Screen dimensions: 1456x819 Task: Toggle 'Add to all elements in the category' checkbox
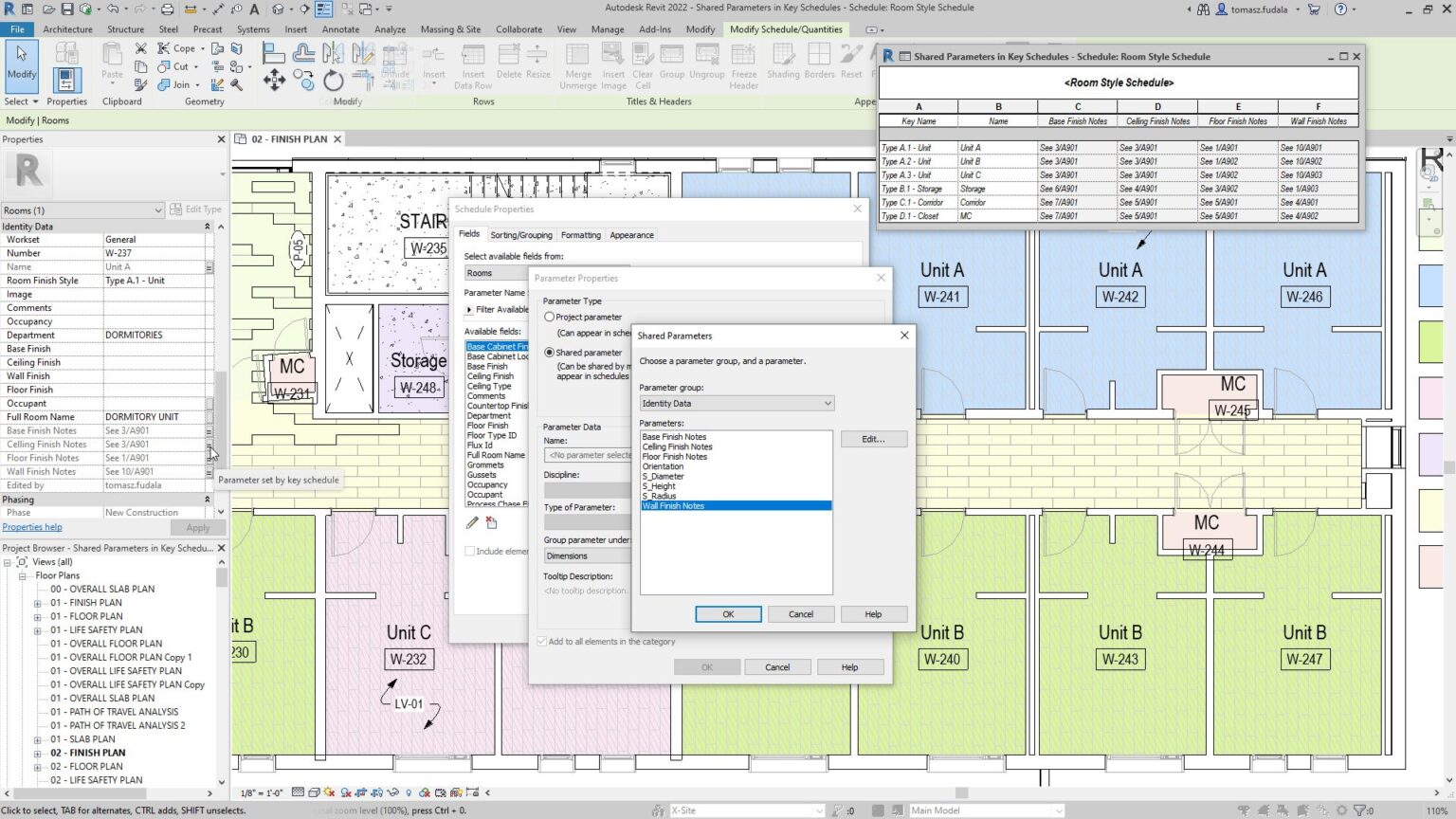pos(543,641)
